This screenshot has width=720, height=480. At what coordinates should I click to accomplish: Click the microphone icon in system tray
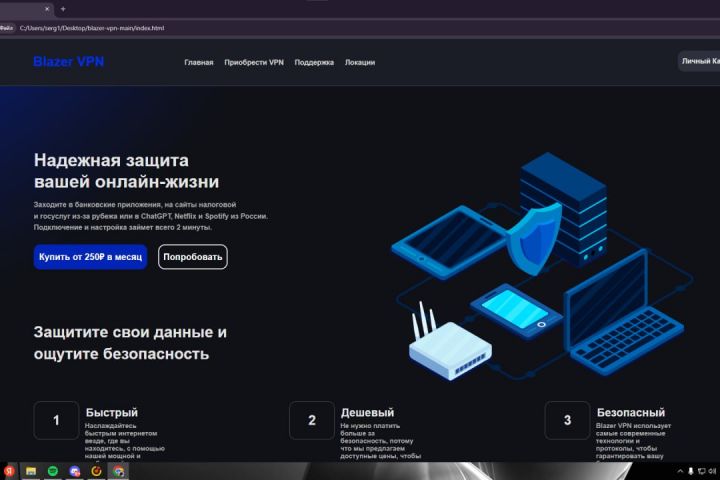(x=691, y=471)
